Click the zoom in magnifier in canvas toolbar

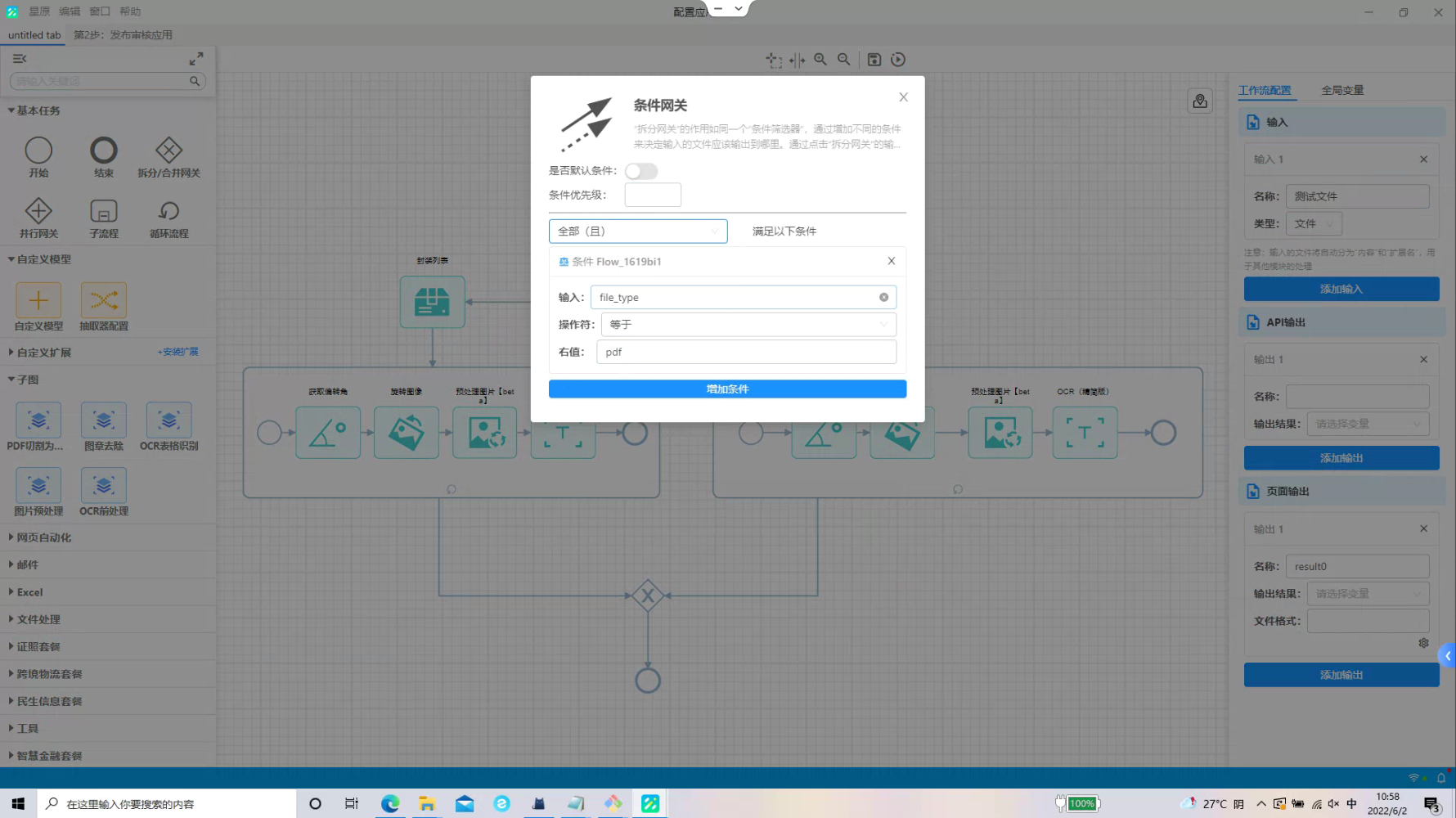[820, 60]
